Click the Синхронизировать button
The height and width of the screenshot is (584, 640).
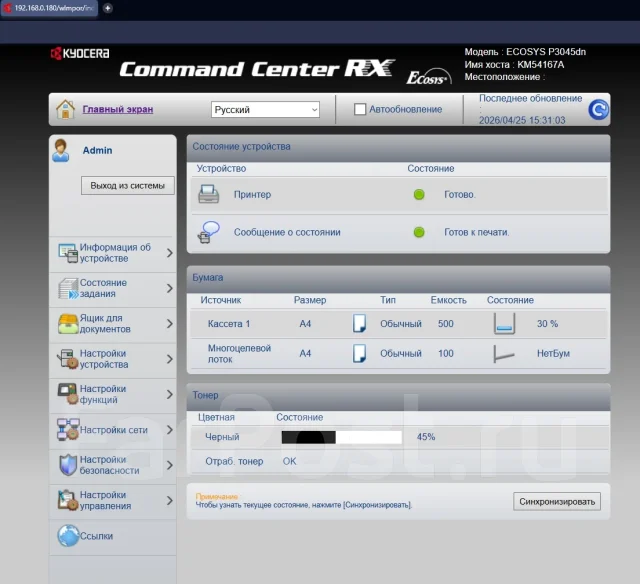click(557, 502)
